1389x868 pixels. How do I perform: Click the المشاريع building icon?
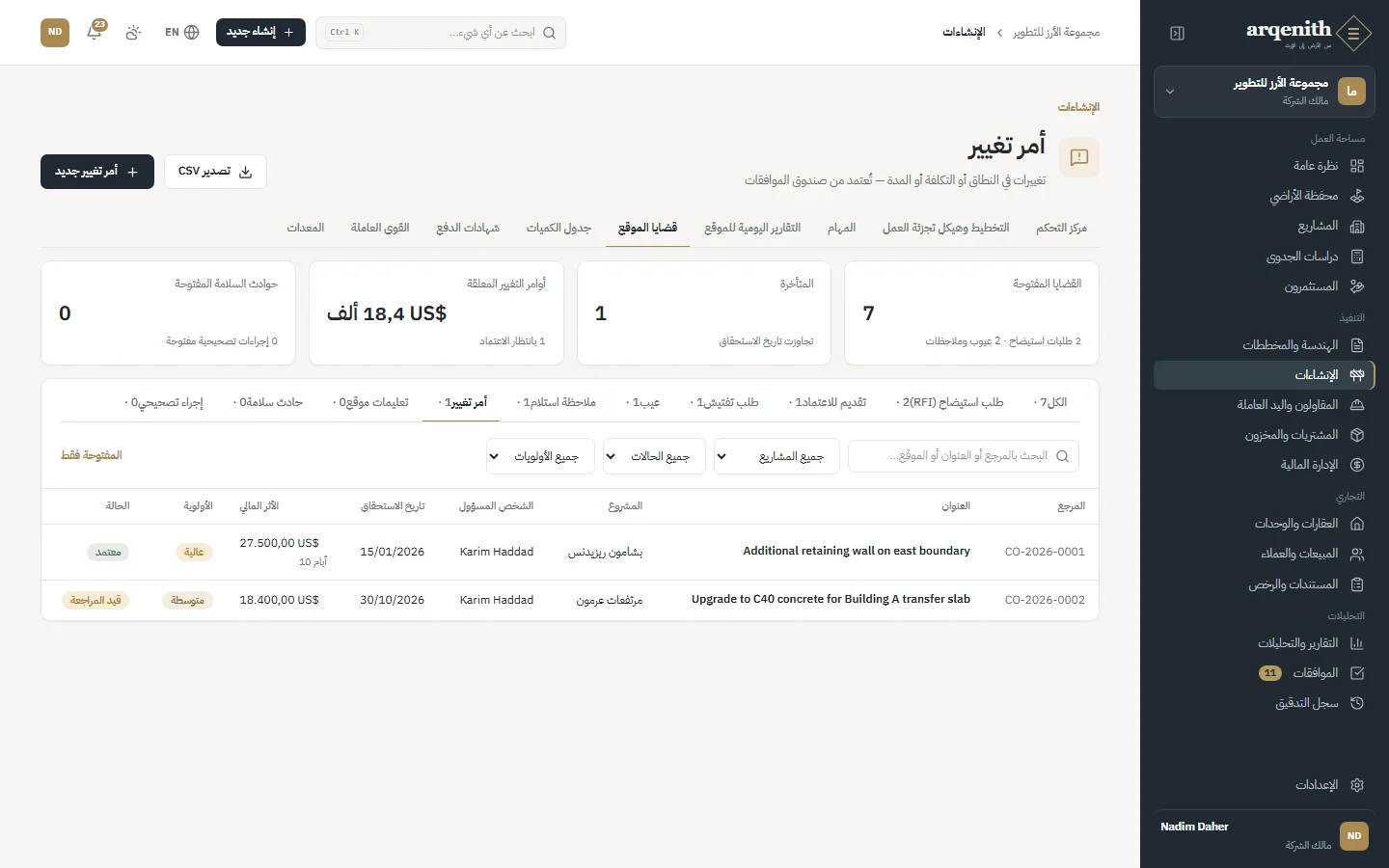(1357, 226)
